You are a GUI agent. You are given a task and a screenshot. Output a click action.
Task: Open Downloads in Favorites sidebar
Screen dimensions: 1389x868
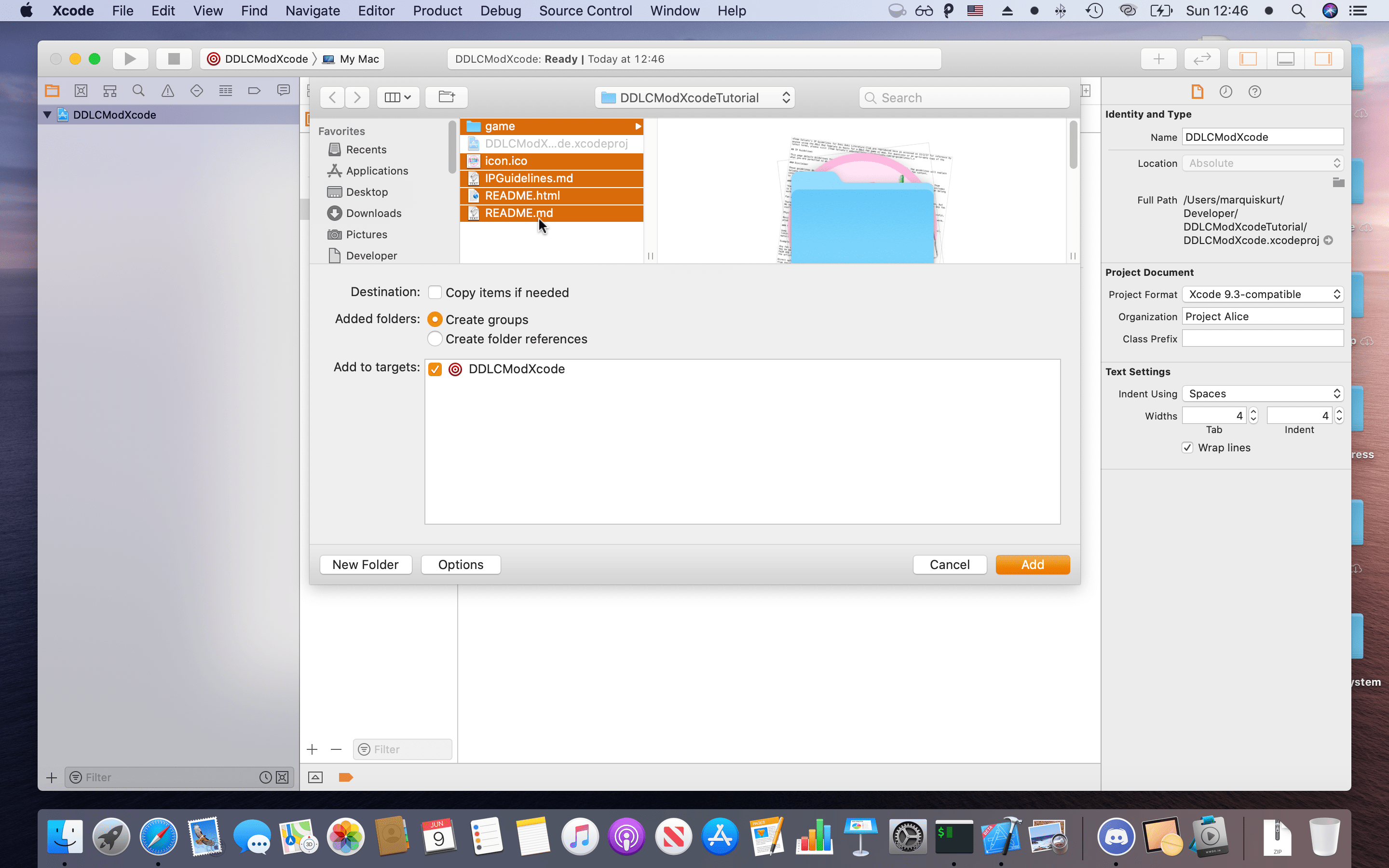coord(373,213)
